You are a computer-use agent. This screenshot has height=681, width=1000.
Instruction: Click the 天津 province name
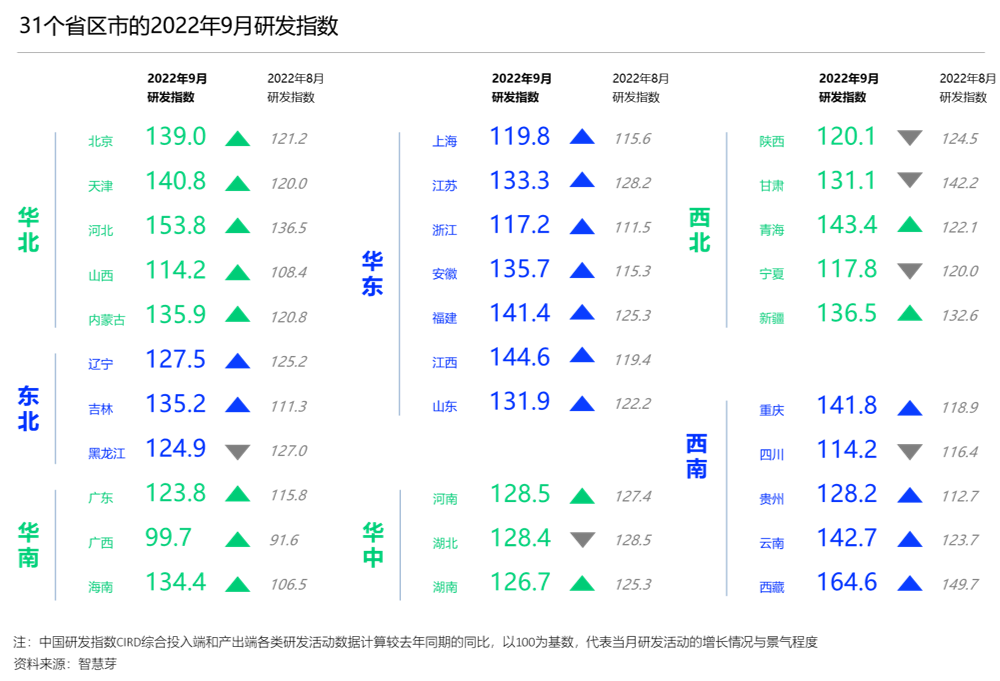100,186
